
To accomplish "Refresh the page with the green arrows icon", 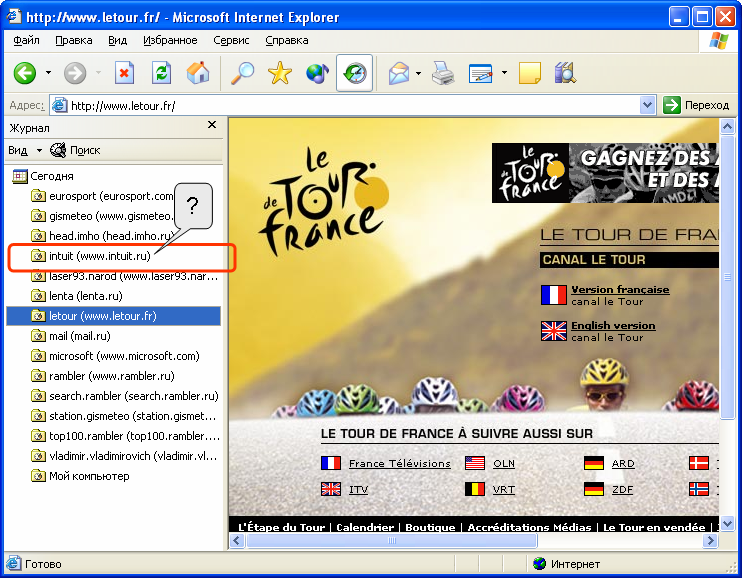I will click(161, 73).
